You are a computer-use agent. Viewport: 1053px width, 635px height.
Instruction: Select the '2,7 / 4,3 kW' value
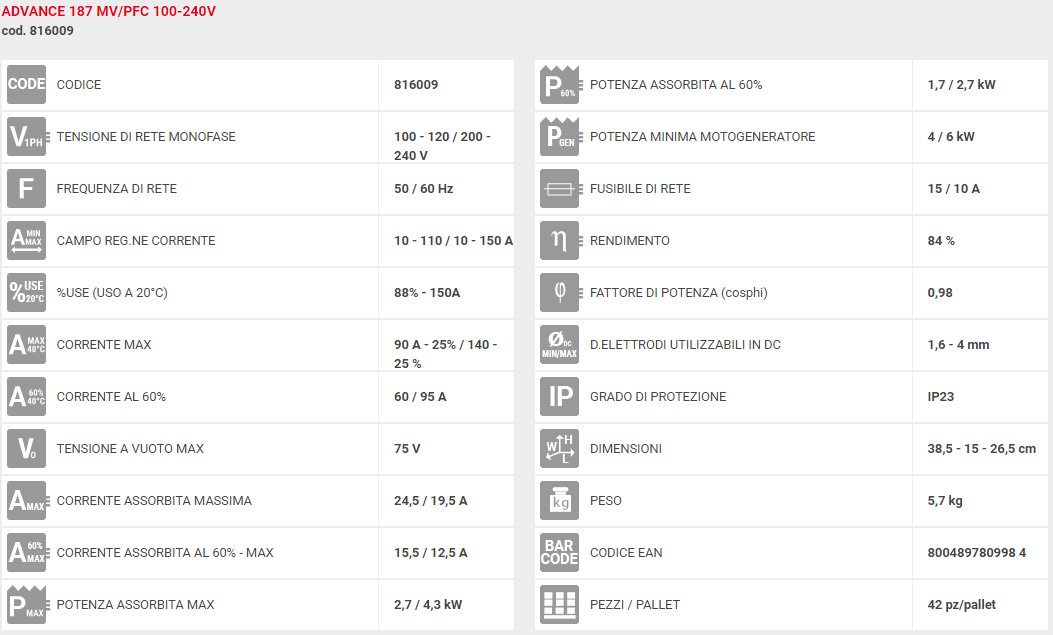[428, 605]
